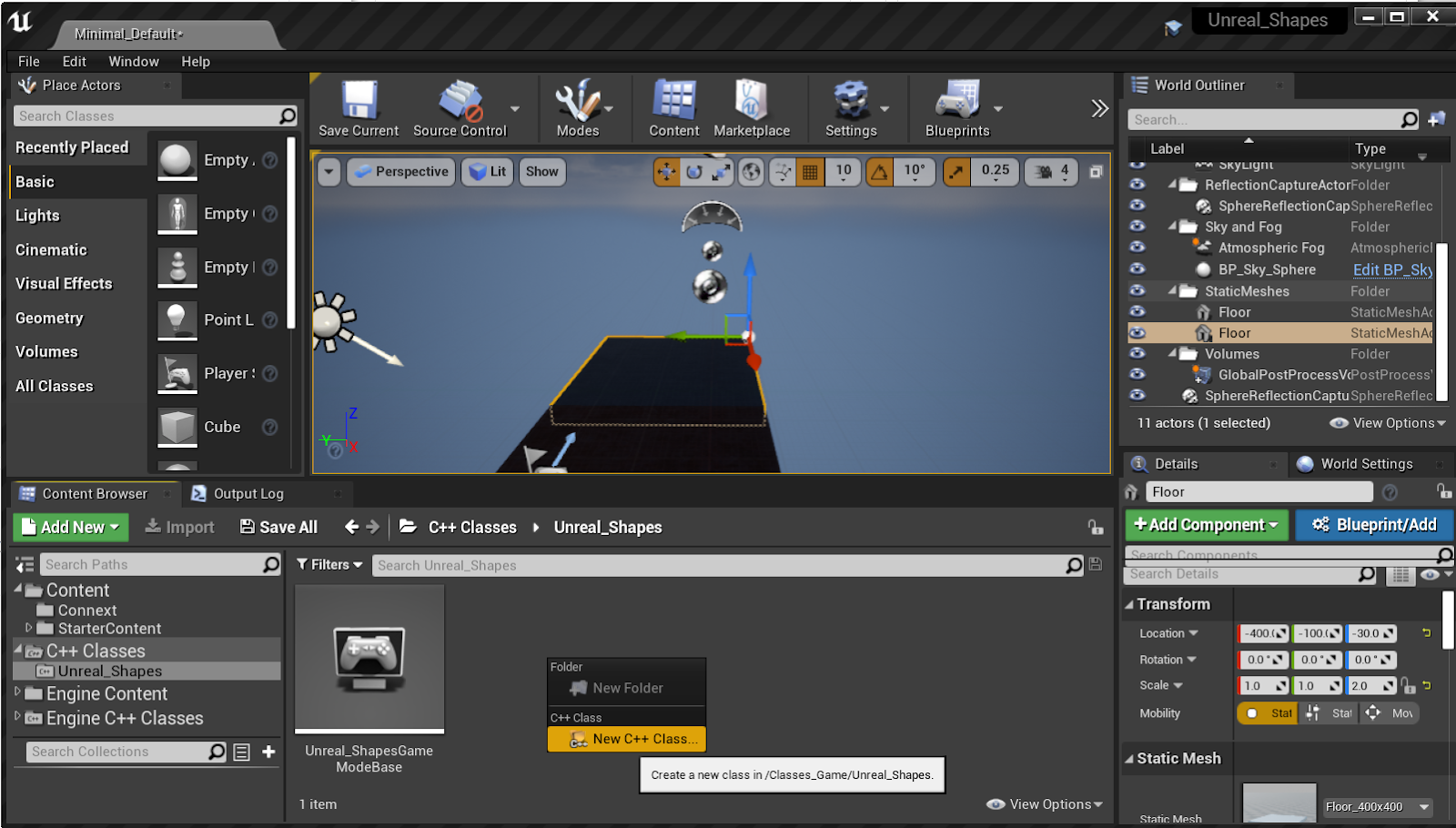
Task: Click the Search Classes input field
Action: pyautogui.click(x=155, y=116)
